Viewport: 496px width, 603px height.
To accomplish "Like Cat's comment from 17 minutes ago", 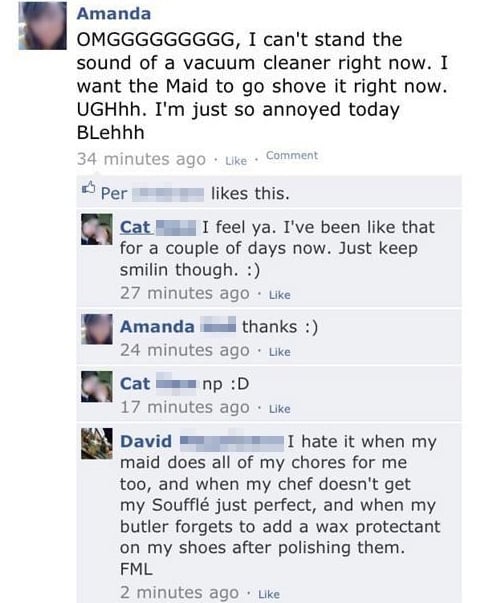I will 280,409.
